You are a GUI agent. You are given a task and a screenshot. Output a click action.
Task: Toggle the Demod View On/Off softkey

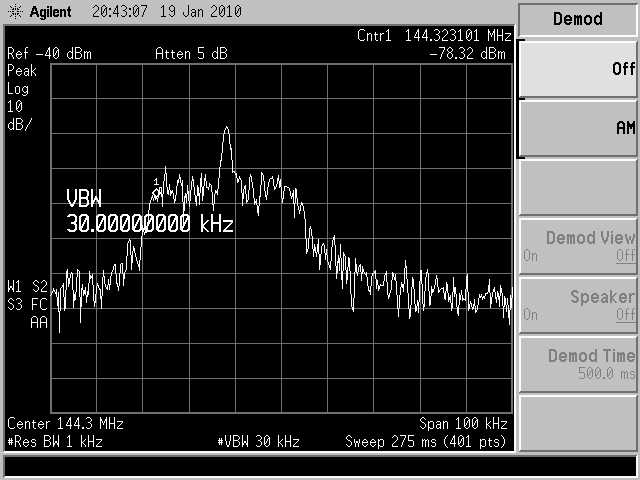point(578,246)
